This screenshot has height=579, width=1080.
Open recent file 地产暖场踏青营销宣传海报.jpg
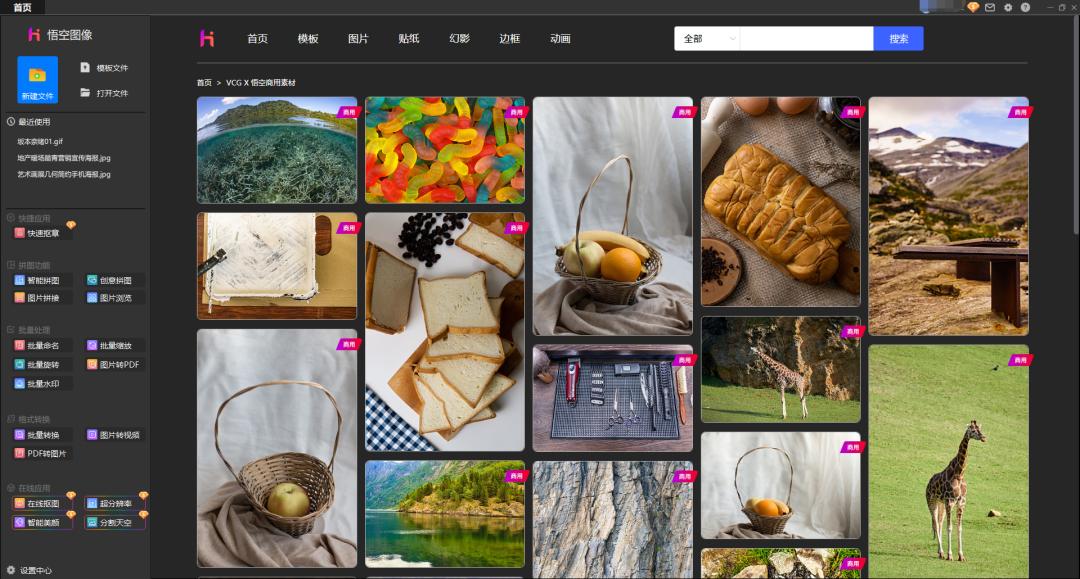click(x=63, y=158)
